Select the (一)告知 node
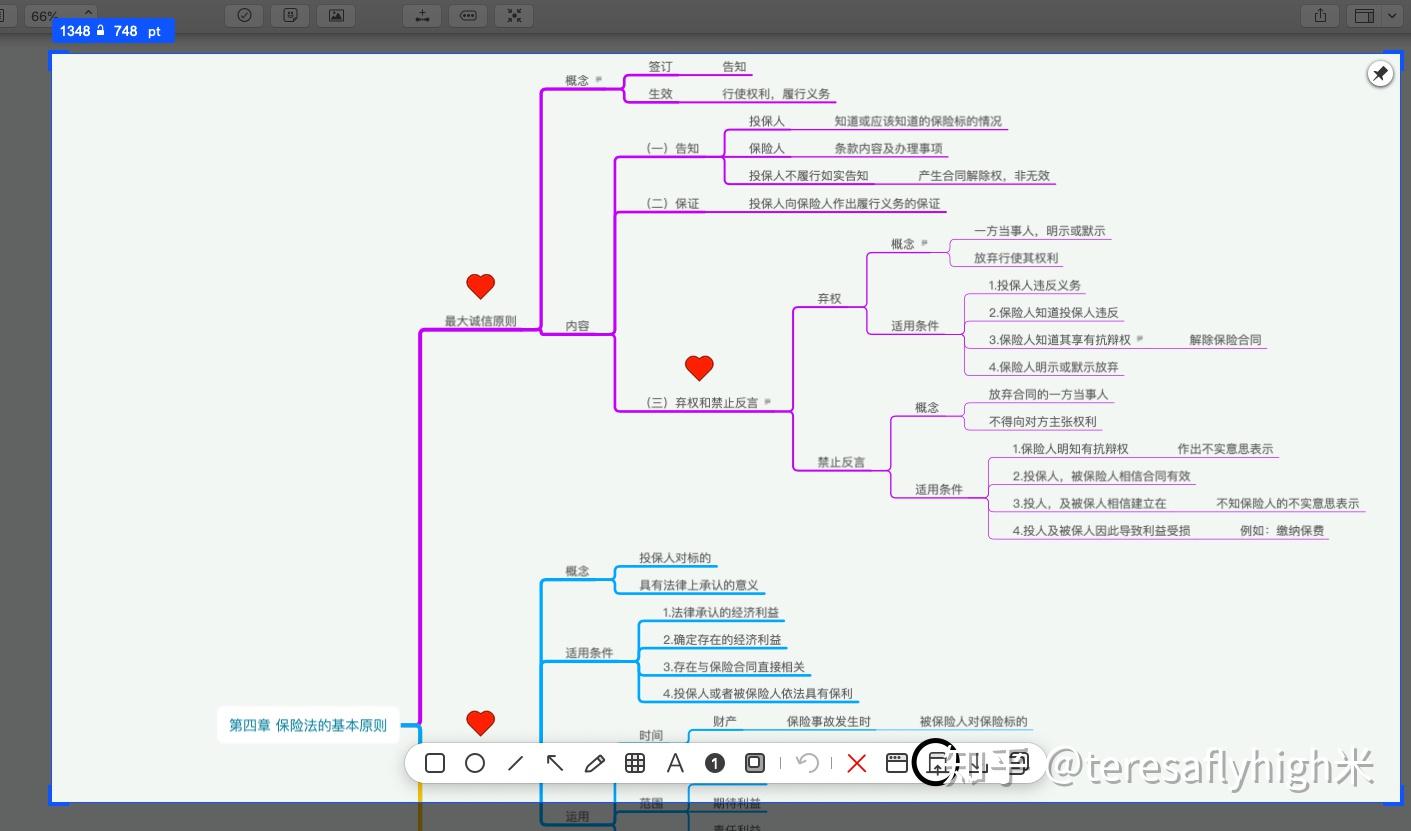The width and height of the screenshot is (1411, 831). pyautogui.click(x=672, y=148)
